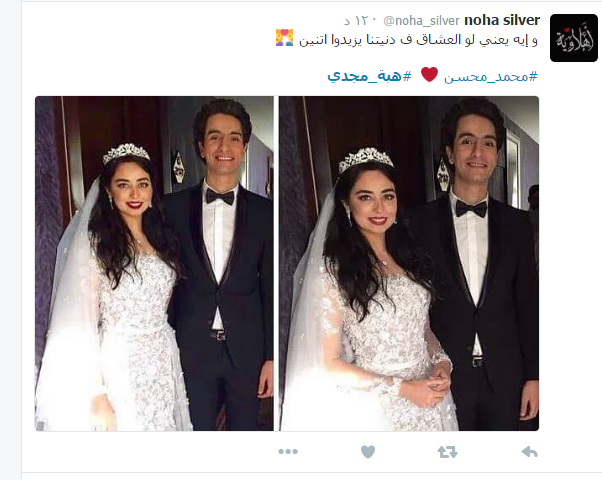The width and height of the screenshot is (602, 480).
Task: Retweet the wedding photos post
Action: pyautogui.click(x=447, y=452)
